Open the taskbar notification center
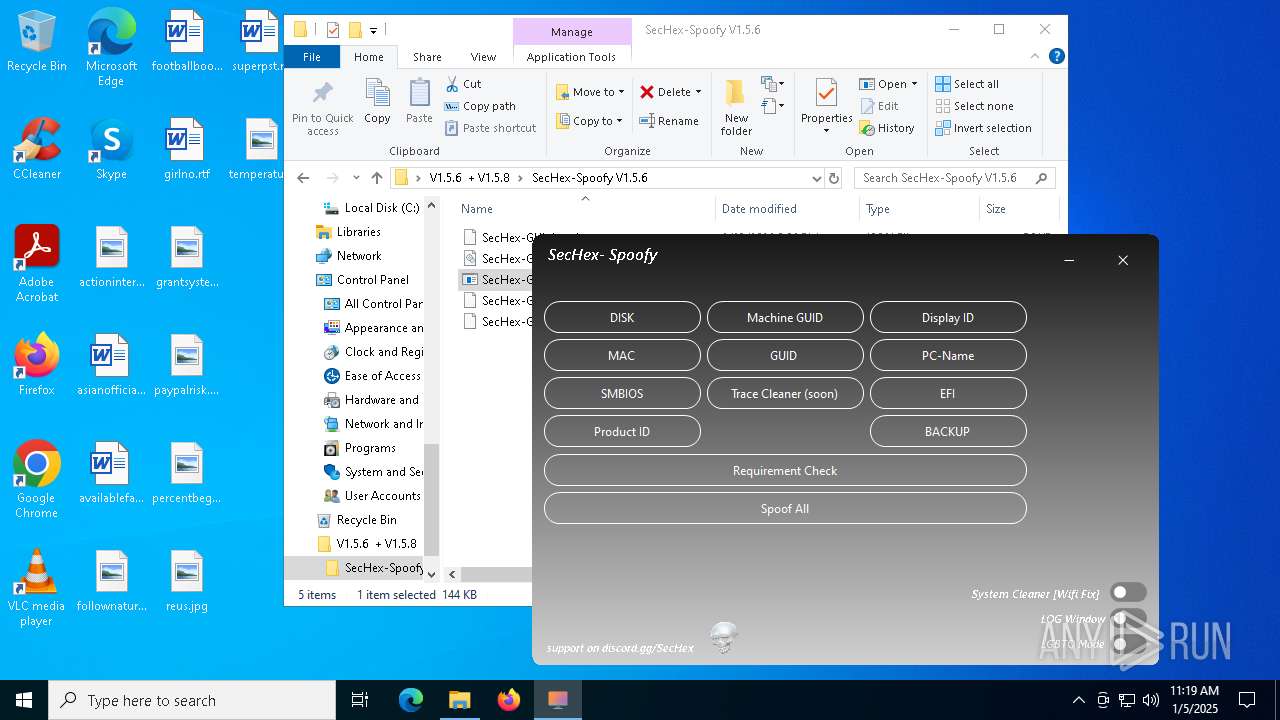This screenshot has width=1280, height=720. coord(1247,700)
